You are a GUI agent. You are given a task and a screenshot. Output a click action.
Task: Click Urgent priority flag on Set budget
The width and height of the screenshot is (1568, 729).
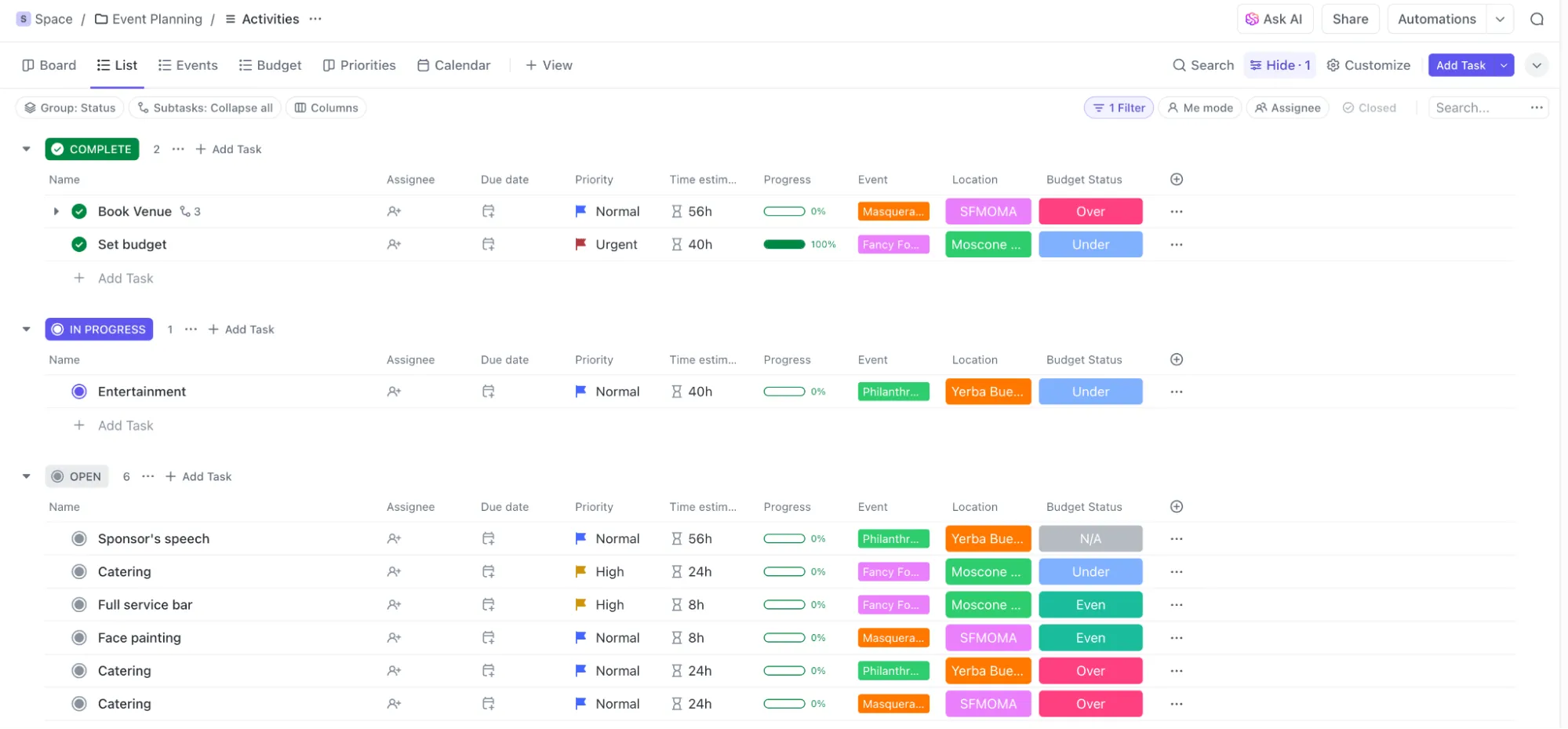[x=580, y=244]
